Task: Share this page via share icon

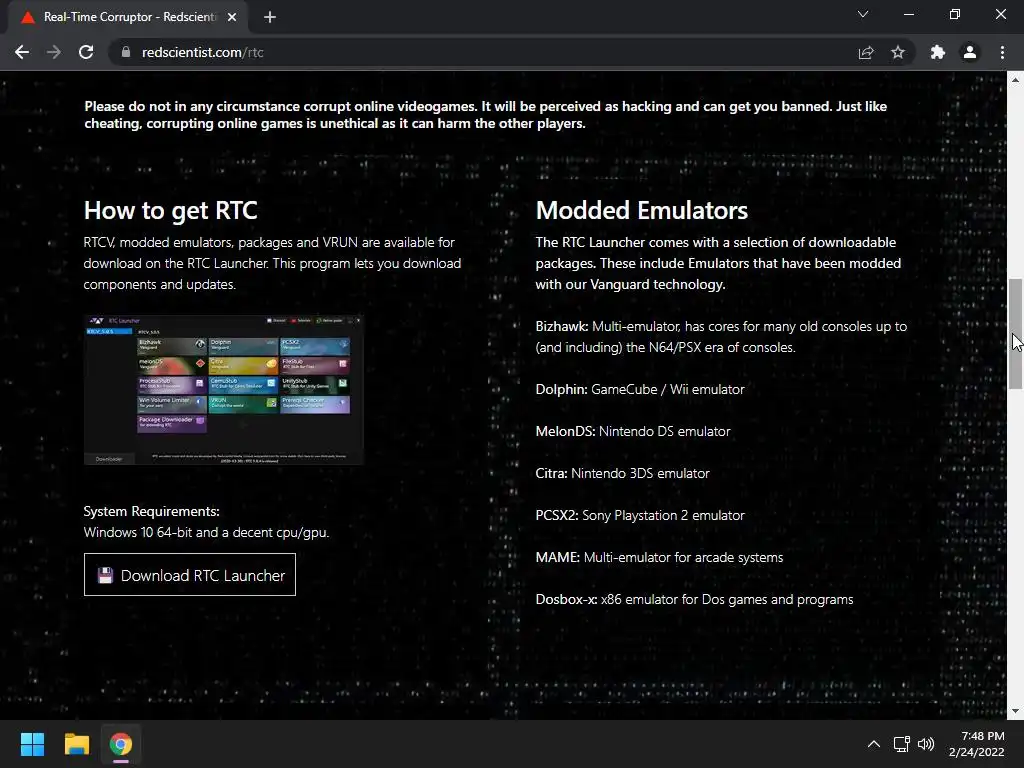Action: 866,52
